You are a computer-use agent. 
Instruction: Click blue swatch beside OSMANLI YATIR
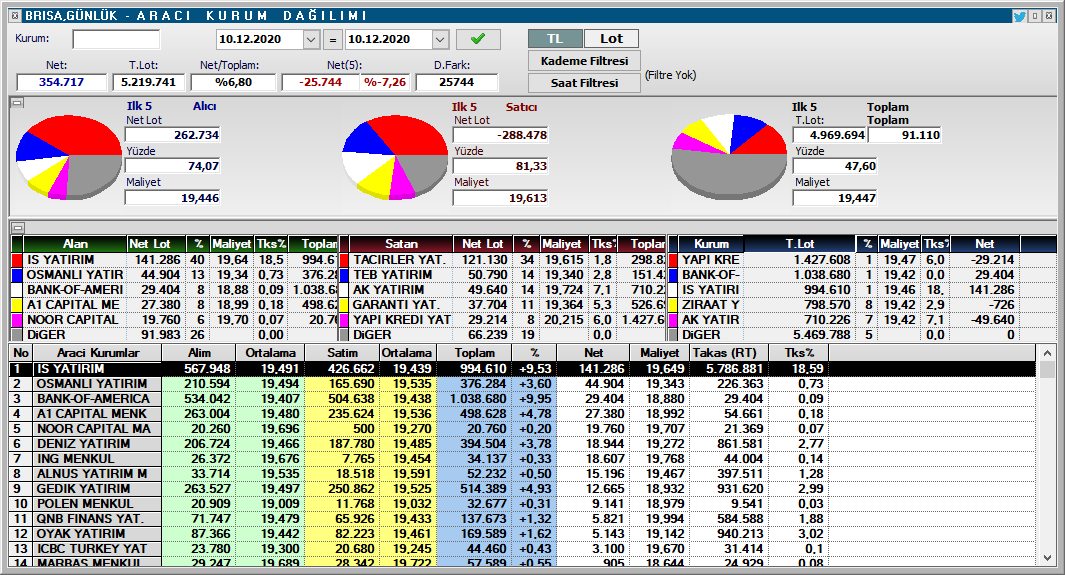18,275
